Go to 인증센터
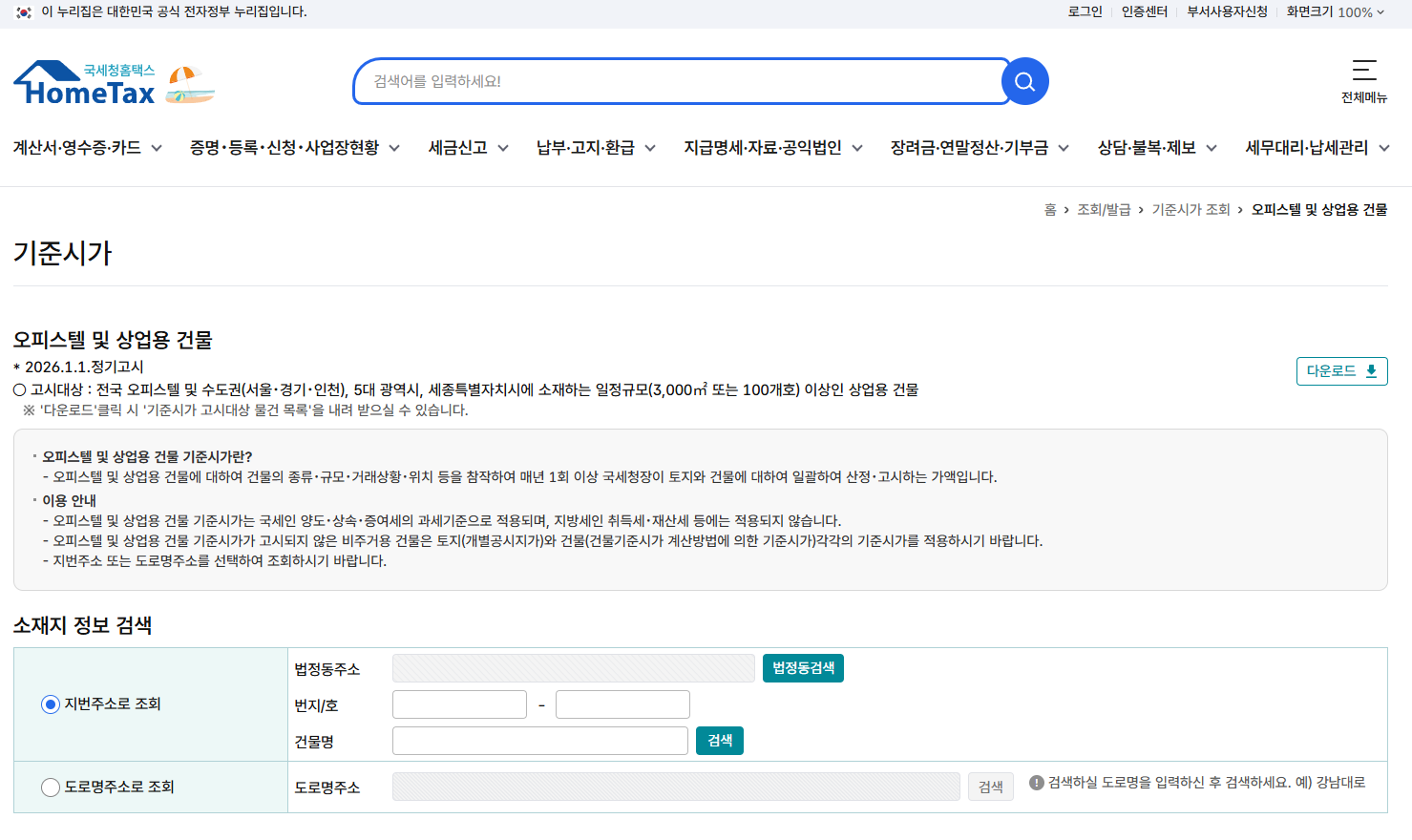Screen dimensions: 1412x840 click(x=1145, y=12)
